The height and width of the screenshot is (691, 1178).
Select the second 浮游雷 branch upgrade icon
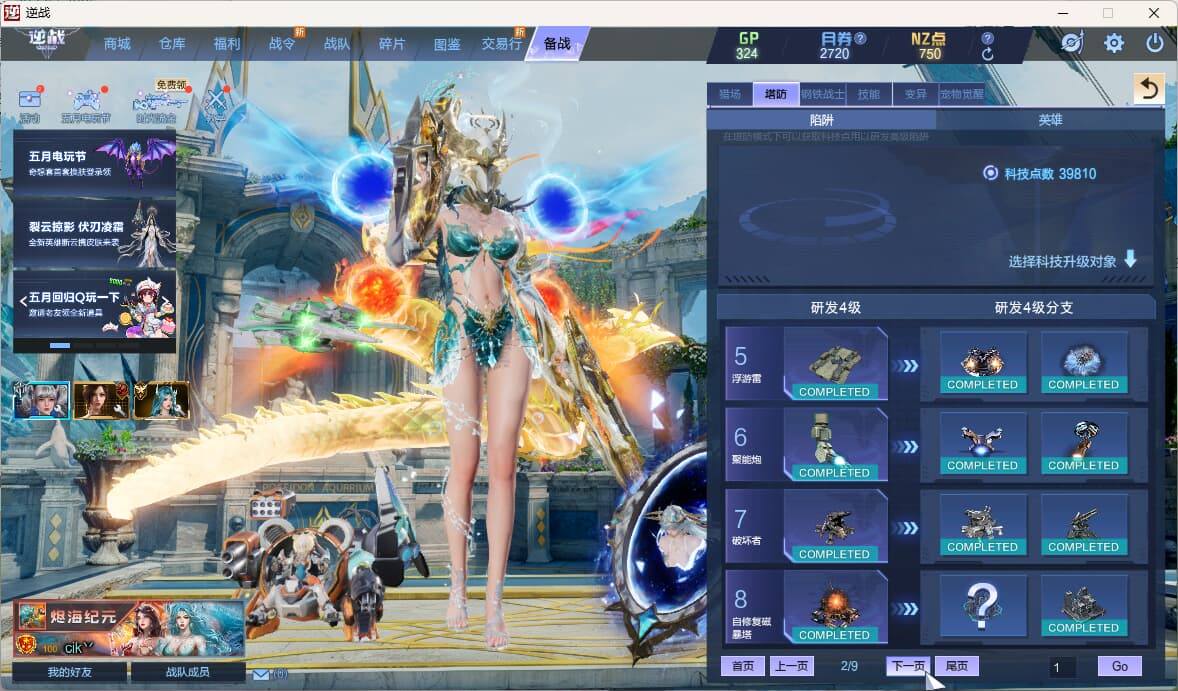click(x=1083, y=363)
